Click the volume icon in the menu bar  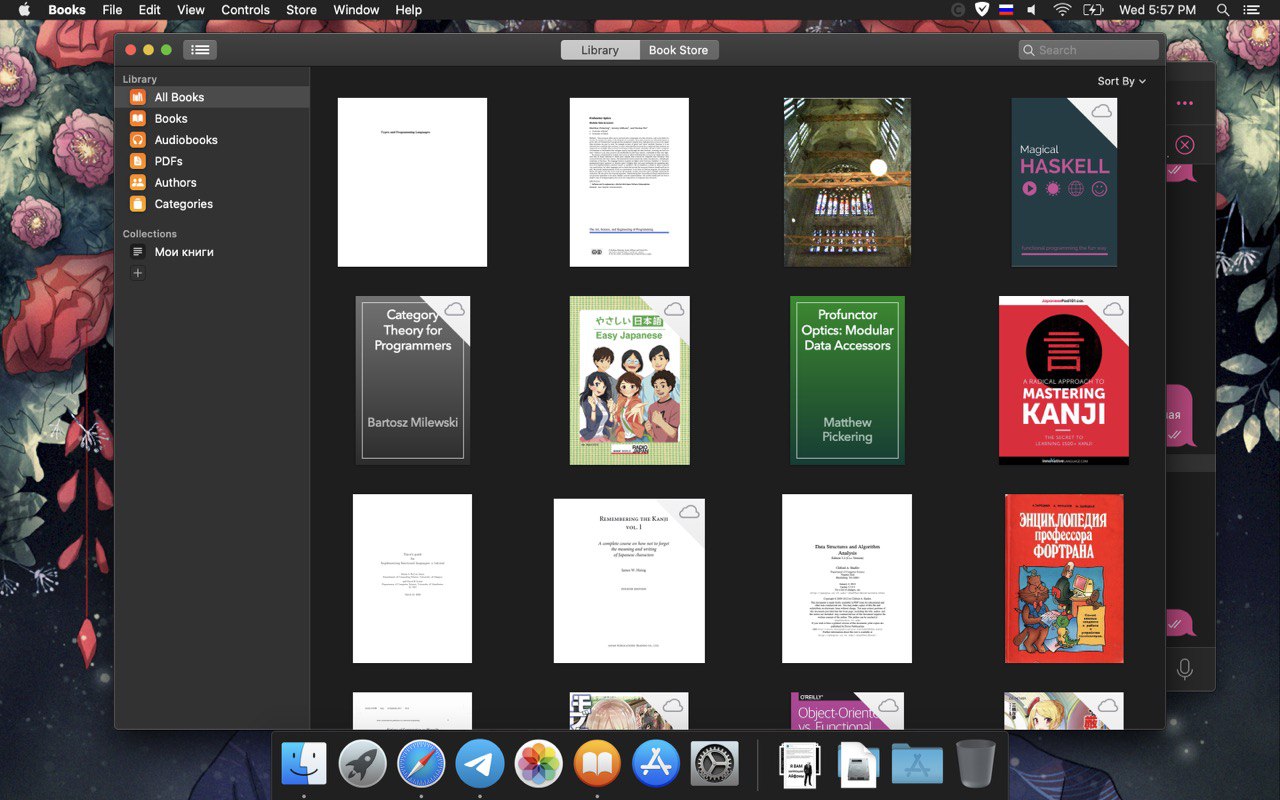pyautogui.click(x=1032, y=10)
